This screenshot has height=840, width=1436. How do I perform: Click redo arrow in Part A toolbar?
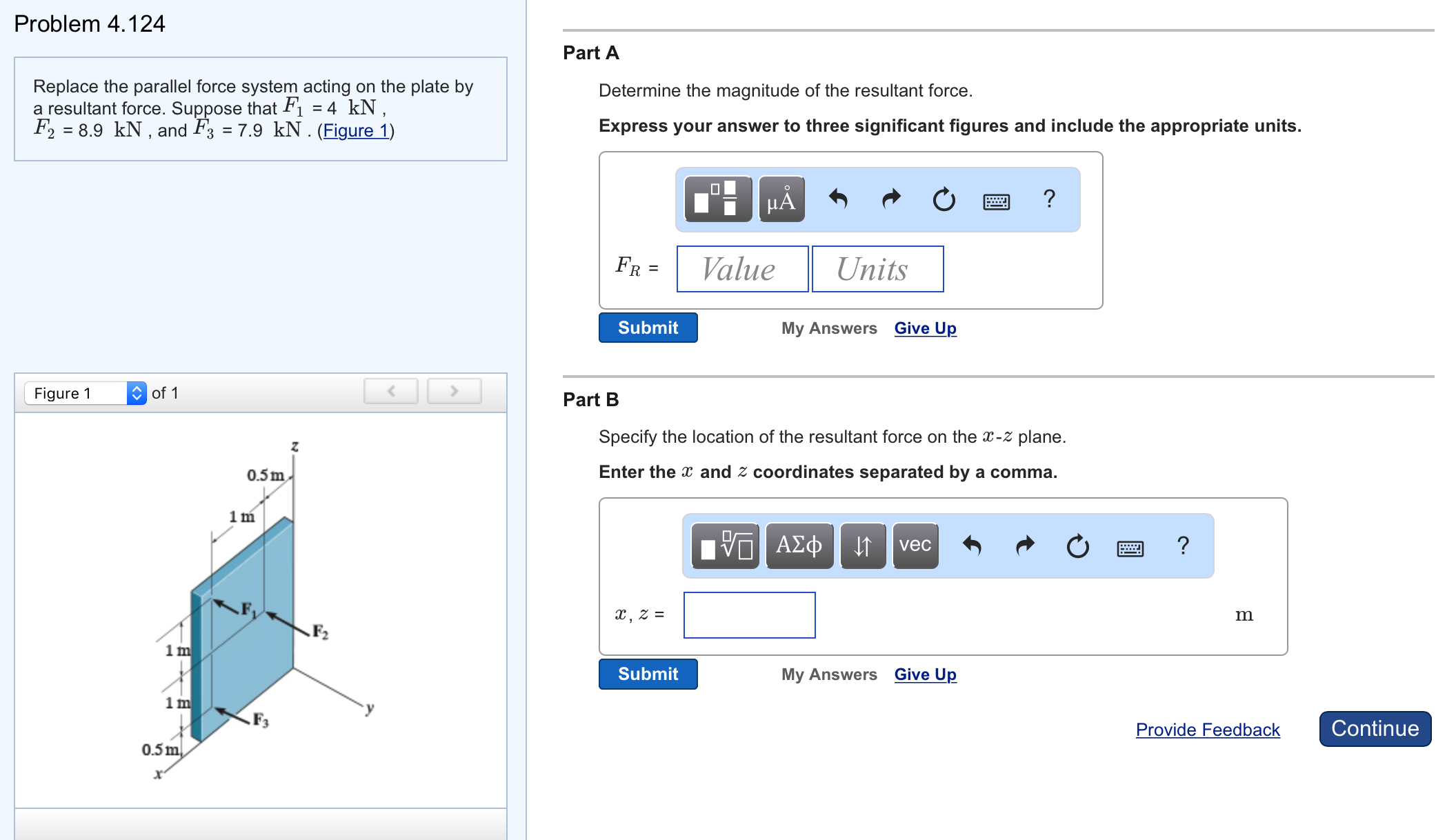pyautogui.click(x=891, y=199)
